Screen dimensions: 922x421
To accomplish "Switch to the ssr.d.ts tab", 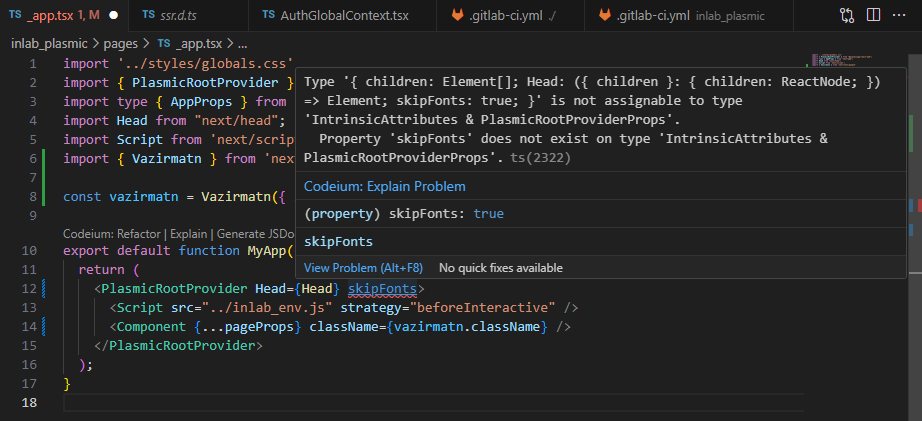I will click(180, 16).
